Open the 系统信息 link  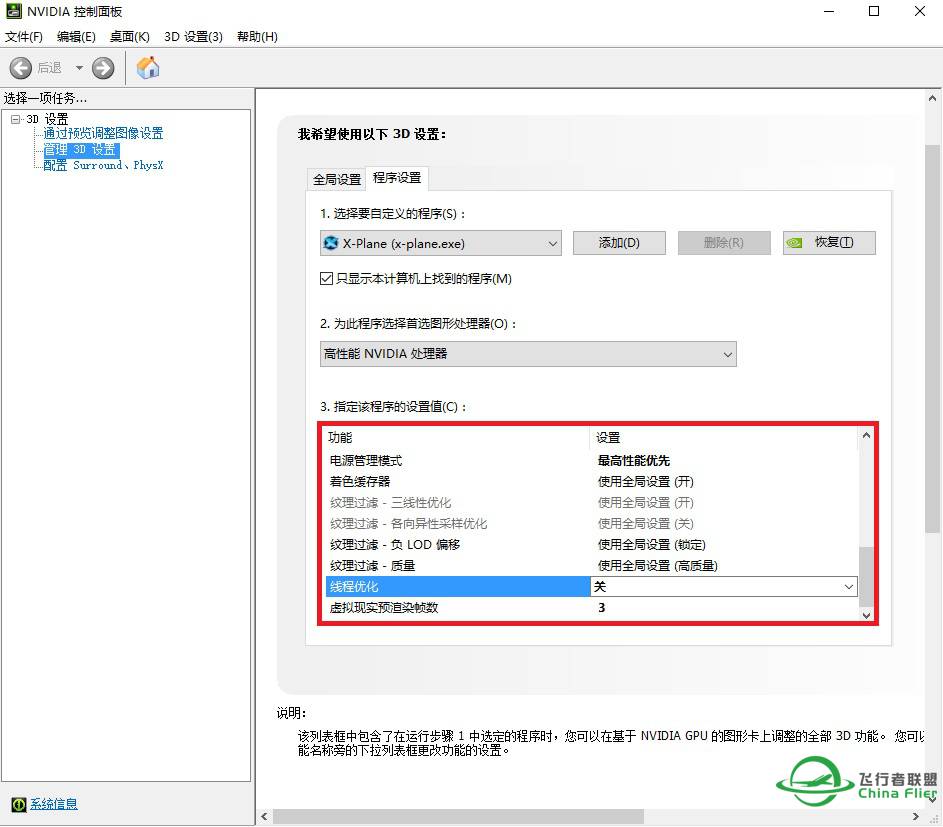(x=54, y=804)
